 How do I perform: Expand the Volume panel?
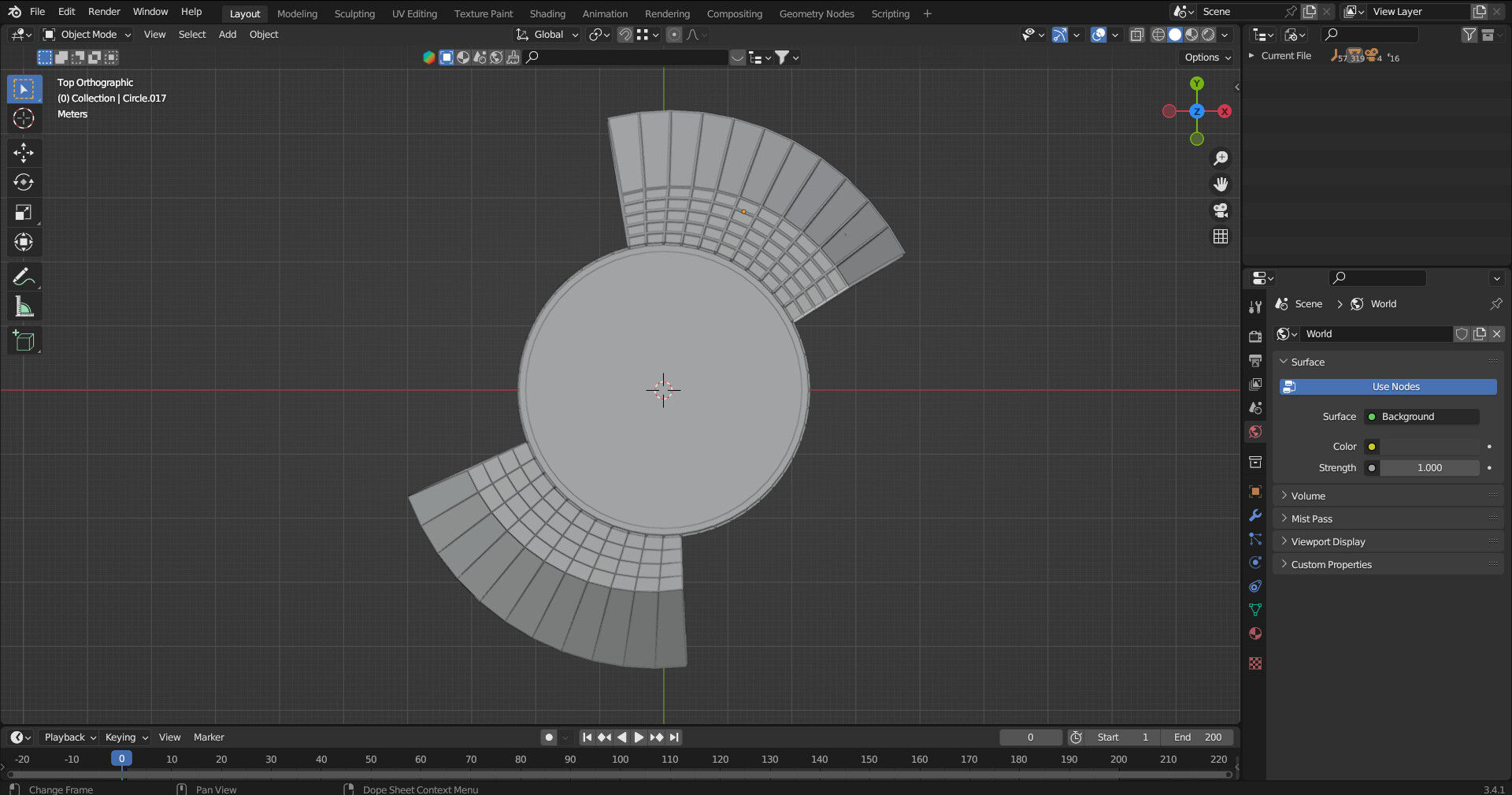(1308, 496)
